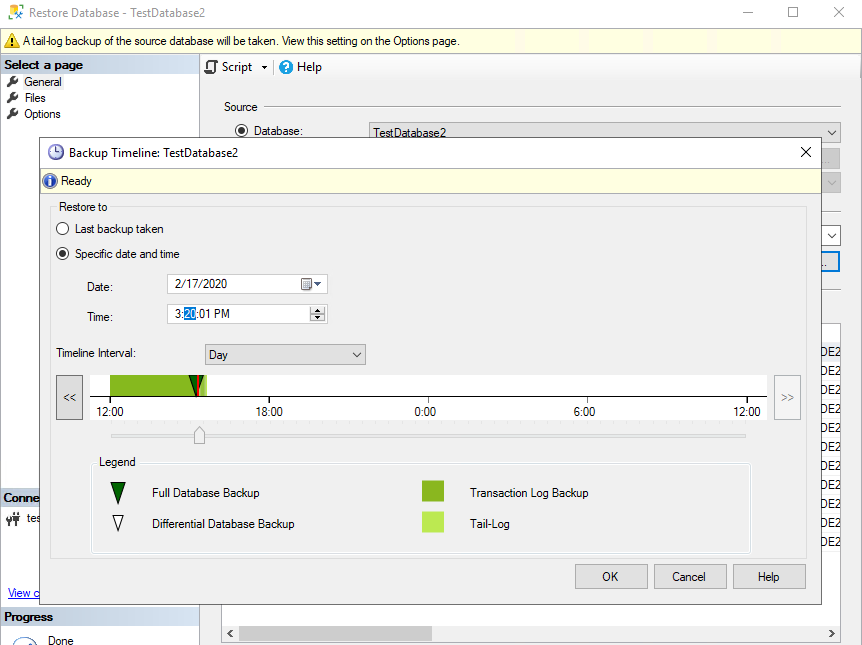The width and height of the screenshot is (862, 645).
Task: Go to the General page
Action: pos(43,82)
